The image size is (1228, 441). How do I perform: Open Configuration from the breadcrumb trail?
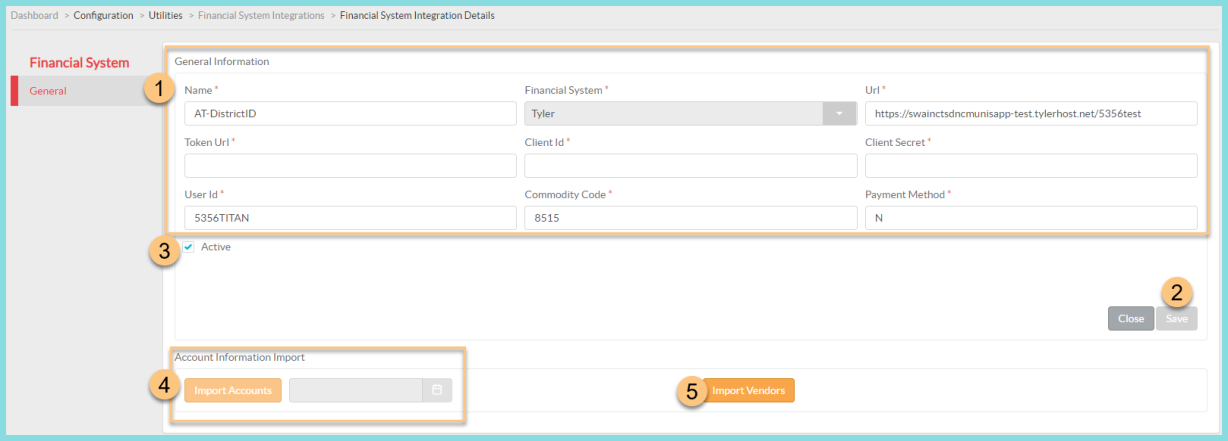[x=103, y=15]
